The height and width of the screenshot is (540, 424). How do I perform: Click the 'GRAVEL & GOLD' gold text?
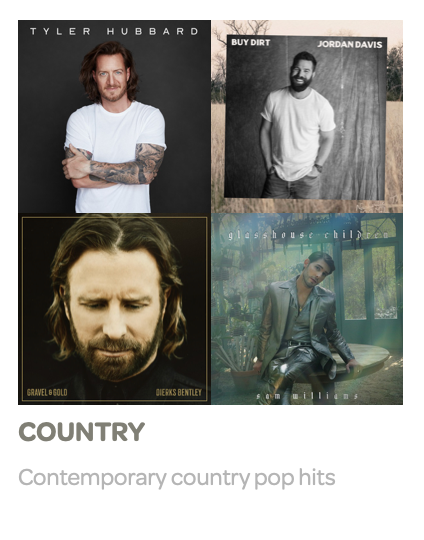pyautogui.click(x=47, y=392)
